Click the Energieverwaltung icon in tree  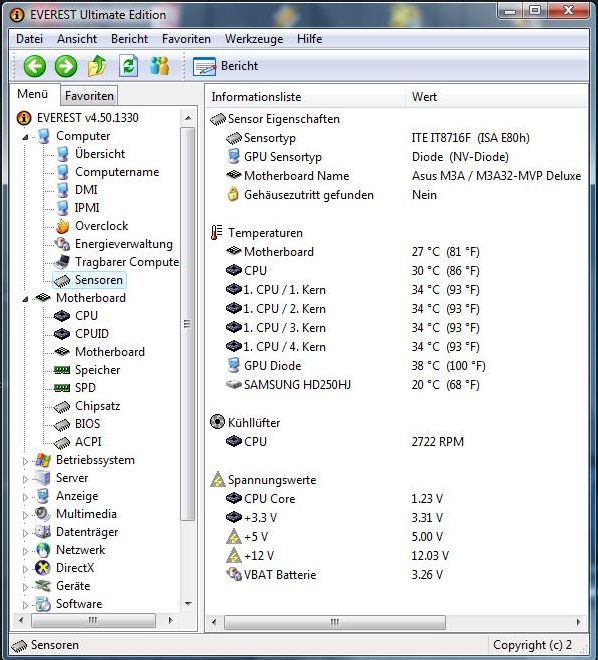62,244
